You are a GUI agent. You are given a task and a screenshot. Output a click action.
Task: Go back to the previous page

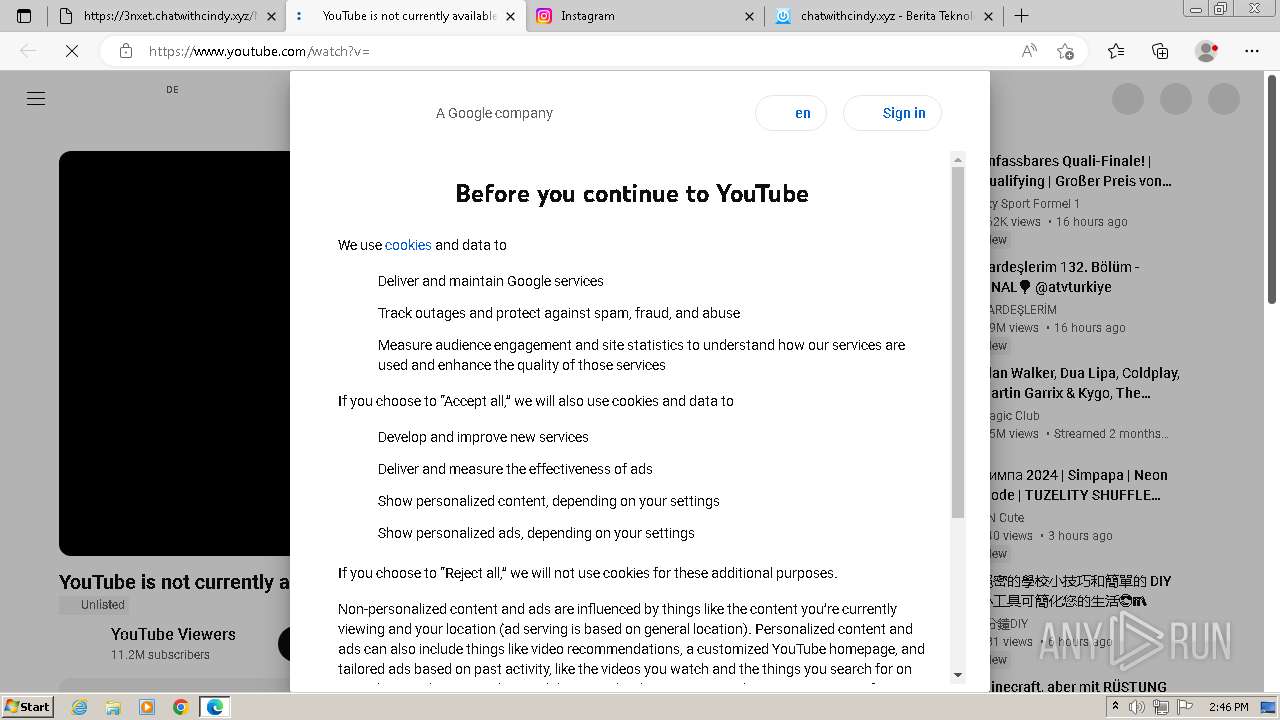click(x=28, y=51)
